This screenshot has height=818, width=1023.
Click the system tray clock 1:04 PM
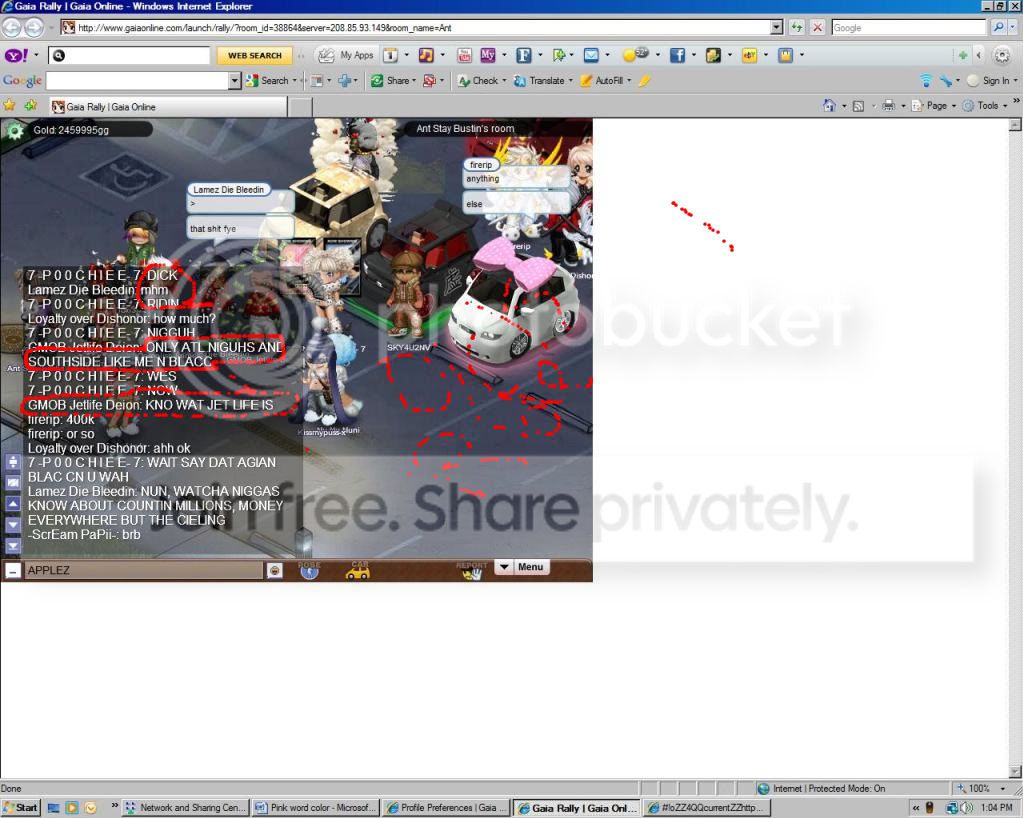coord(996,808)
